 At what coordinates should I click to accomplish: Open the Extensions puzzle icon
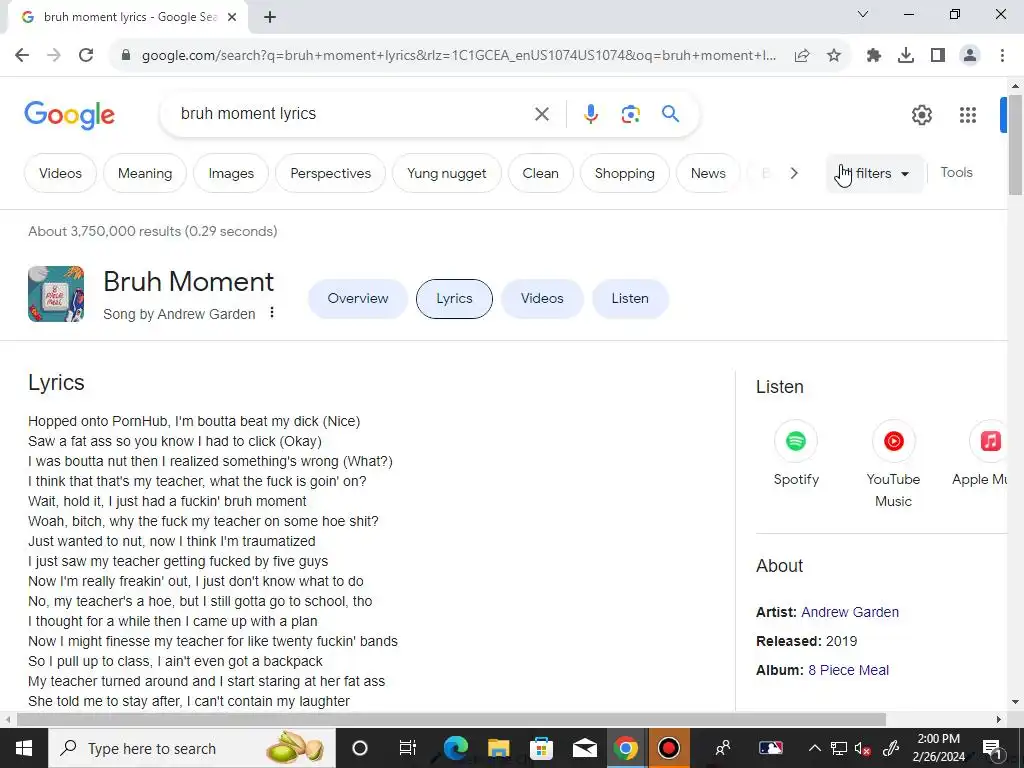[874, 56]
